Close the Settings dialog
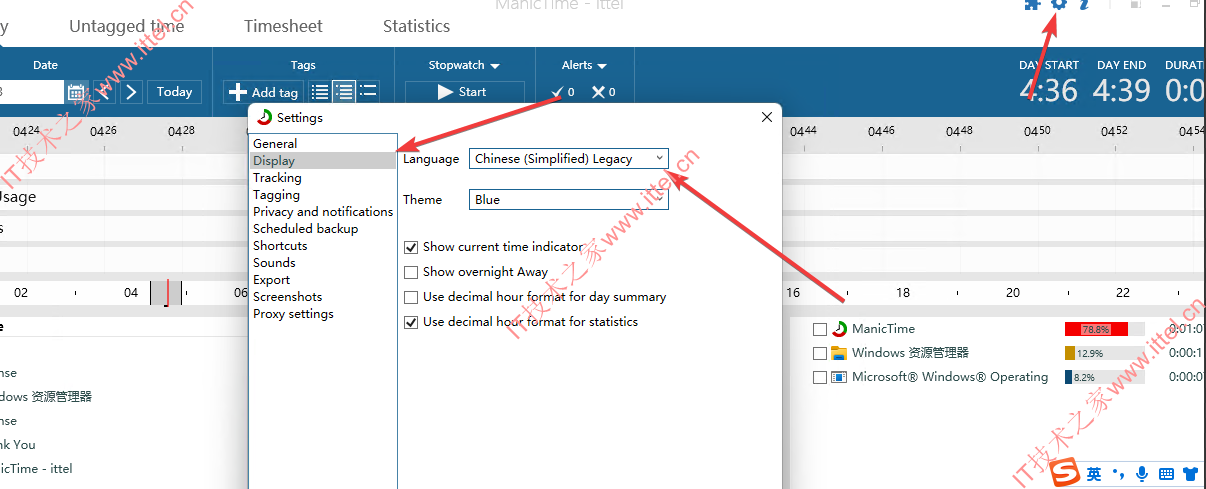 point(767,117)
